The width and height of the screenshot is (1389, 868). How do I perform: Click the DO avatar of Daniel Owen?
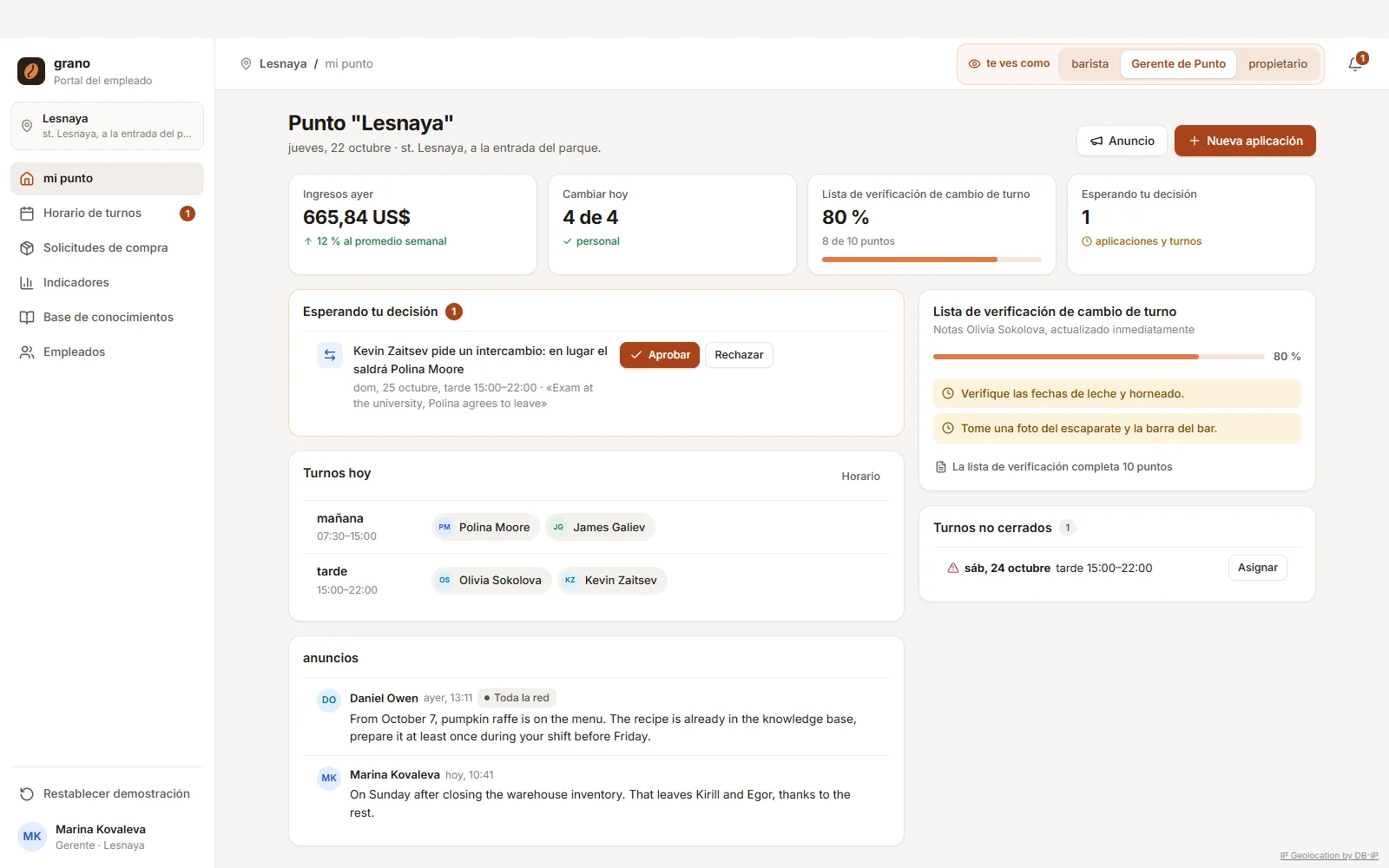[329, 700]
